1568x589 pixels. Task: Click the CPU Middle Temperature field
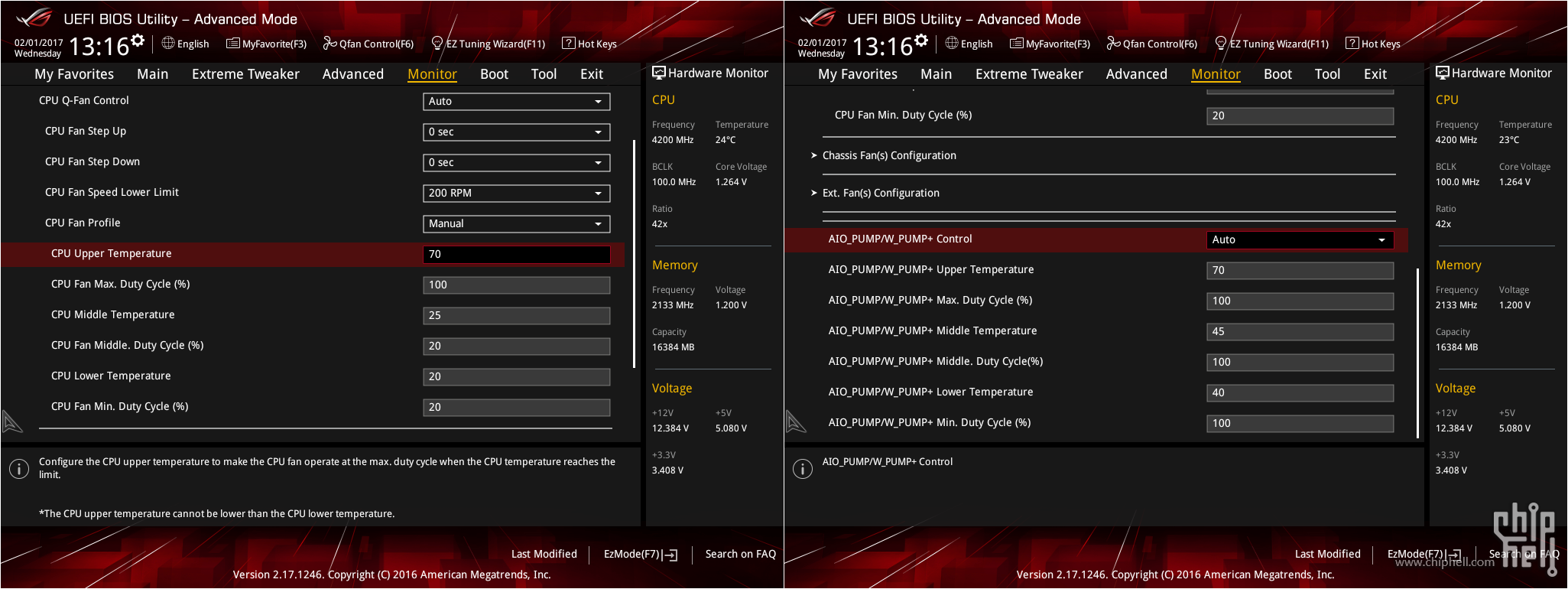(x=517, y=315)
